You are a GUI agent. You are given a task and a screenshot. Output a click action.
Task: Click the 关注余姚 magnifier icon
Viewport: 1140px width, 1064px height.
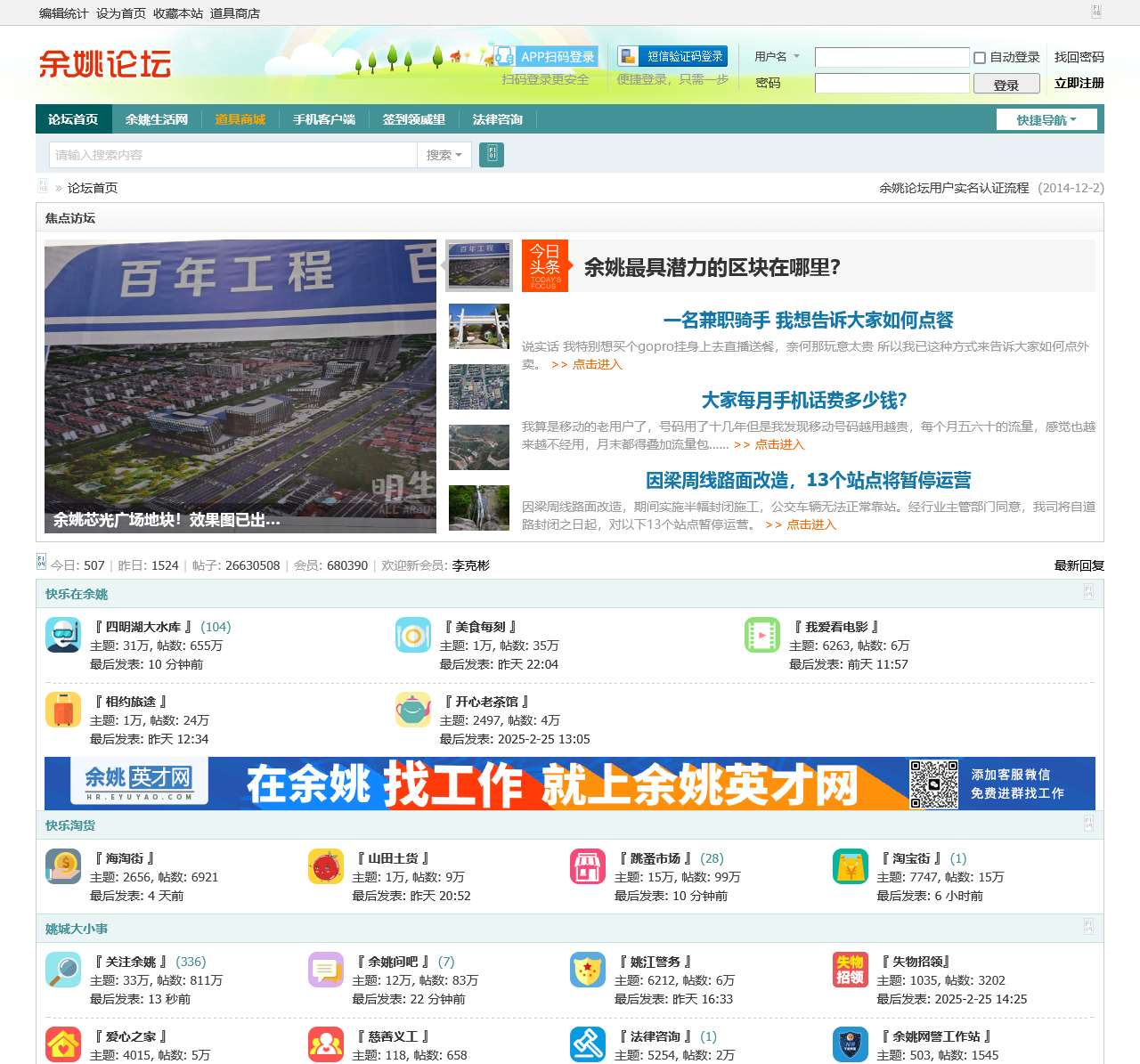click(x=63, y=970)
